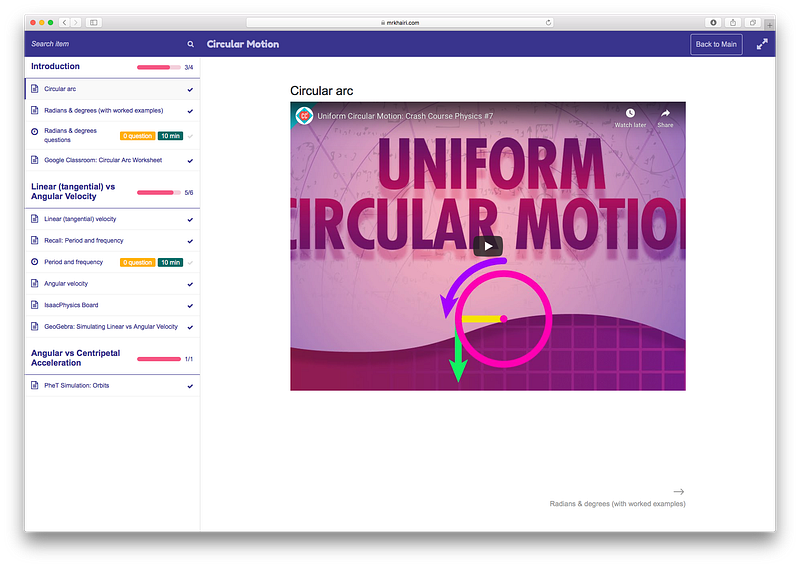Toggle checkmark for Recall: Period and frequency
This screenshot has width=800, height=567.
[190, 241]
